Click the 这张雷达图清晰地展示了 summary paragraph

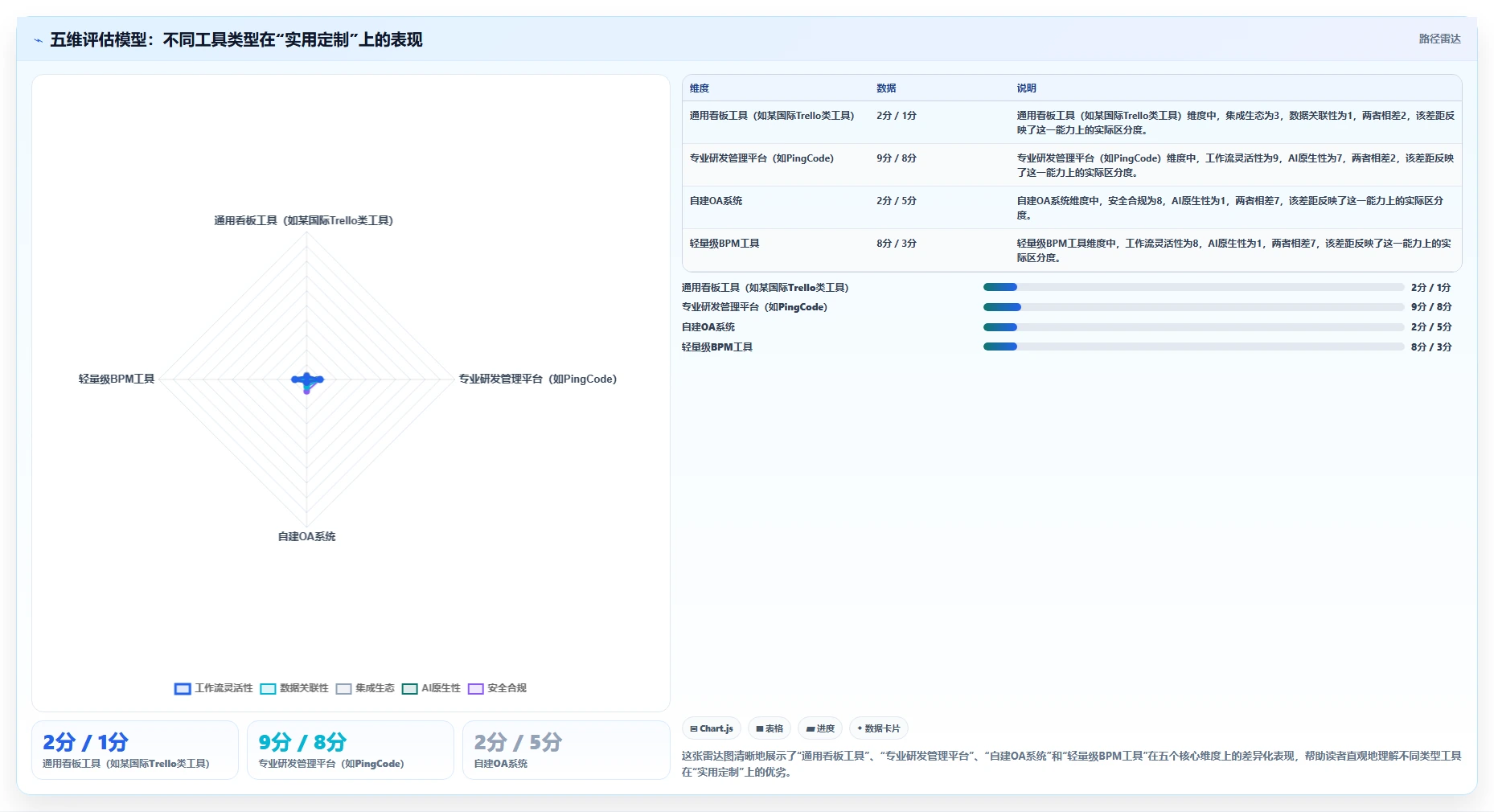pyautogui.click(x=1071, y=764)
